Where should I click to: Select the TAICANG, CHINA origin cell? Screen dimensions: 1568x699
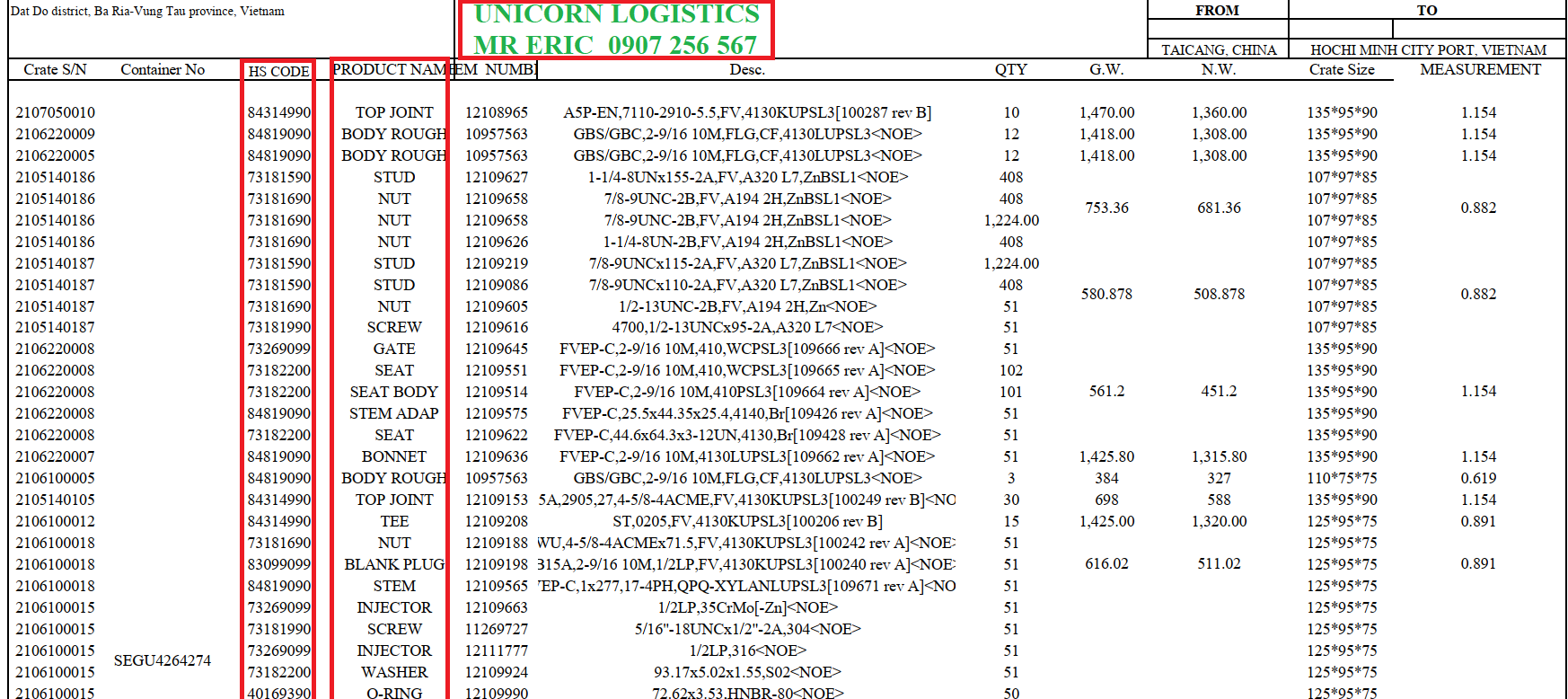point(1218,50)
